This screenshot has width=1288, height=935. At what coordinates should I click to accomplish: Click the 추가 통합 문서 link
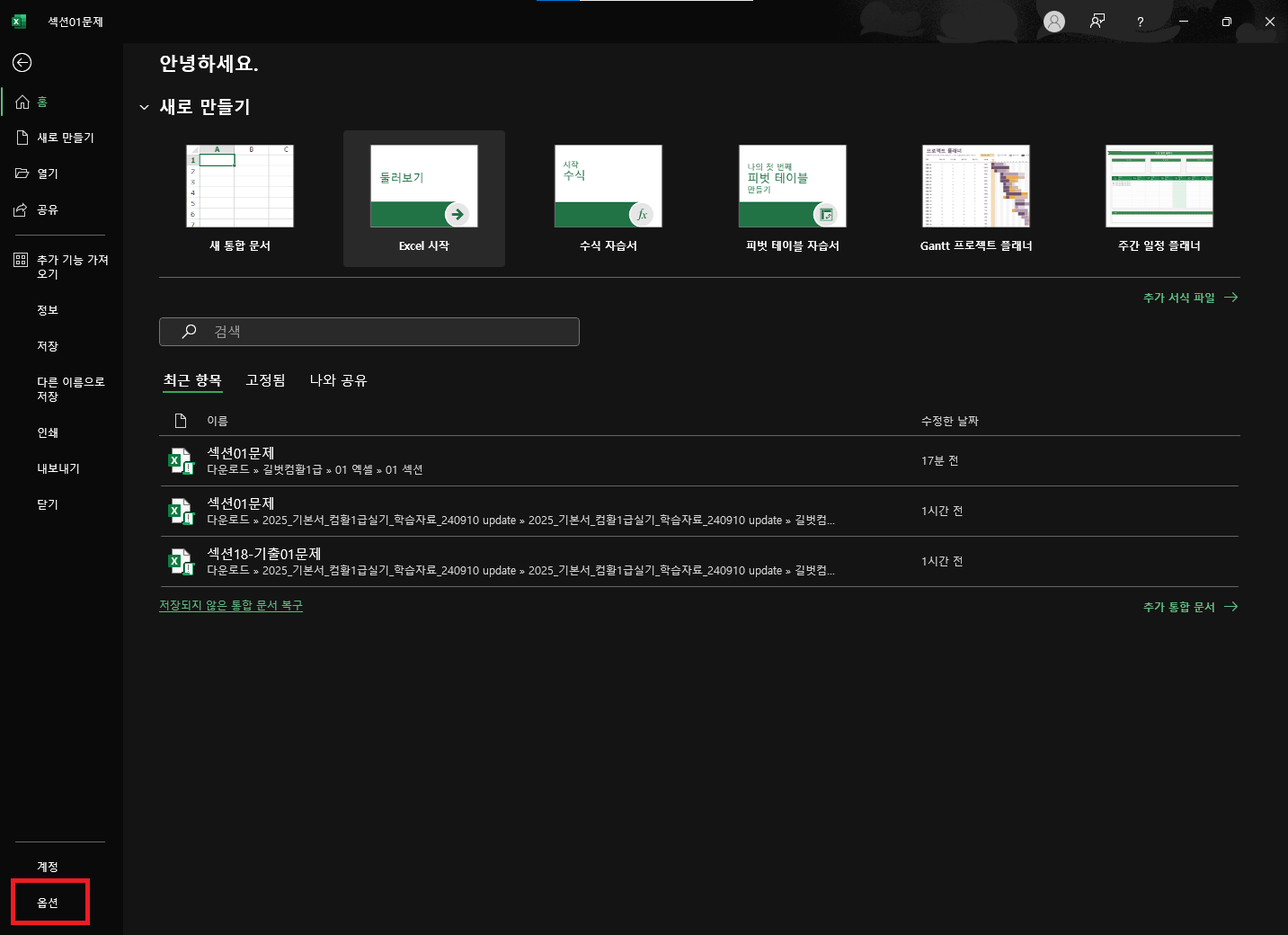1190,607
